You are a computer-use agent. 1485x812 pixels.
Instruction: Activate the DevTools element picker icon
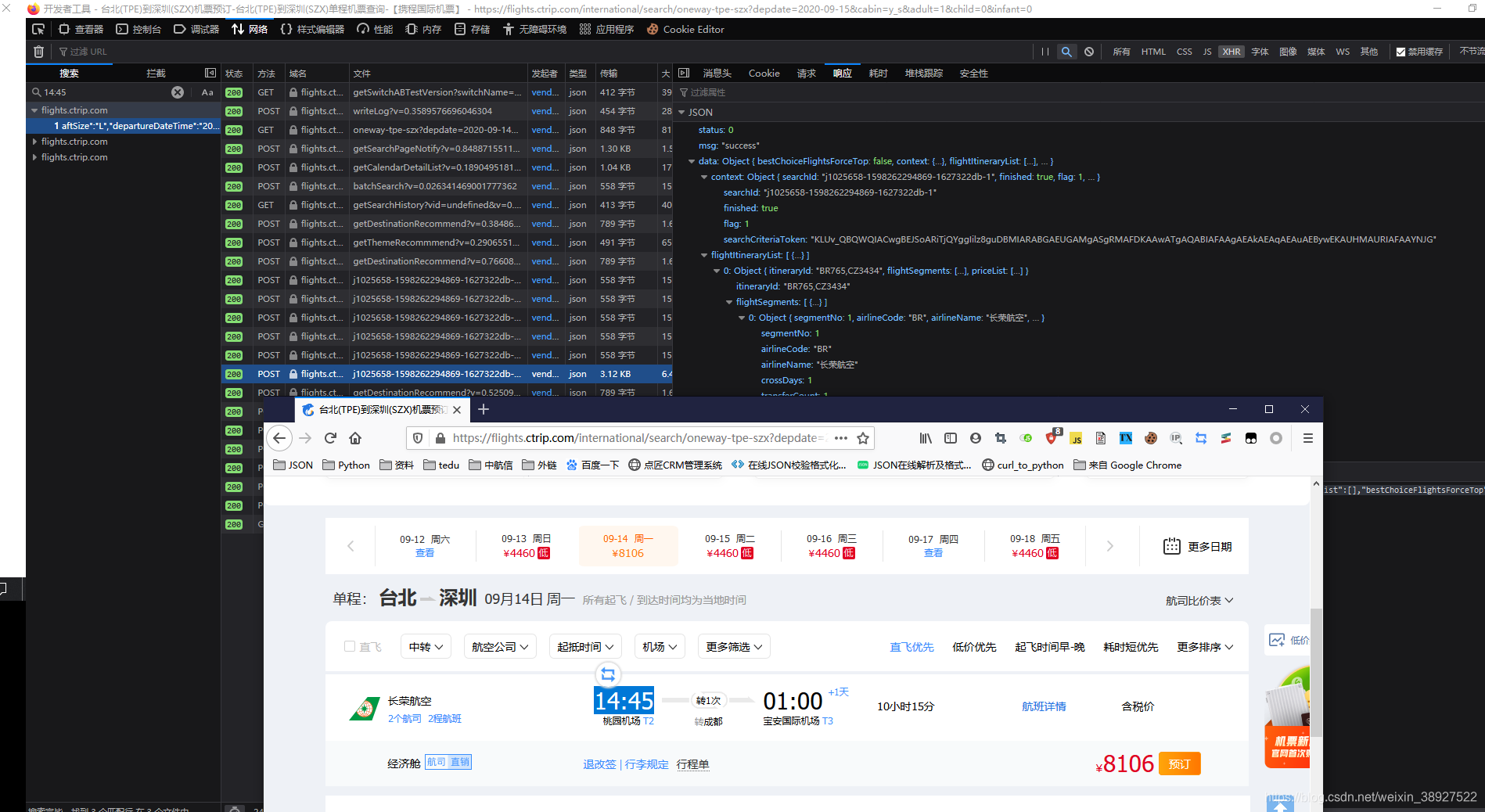38,29
